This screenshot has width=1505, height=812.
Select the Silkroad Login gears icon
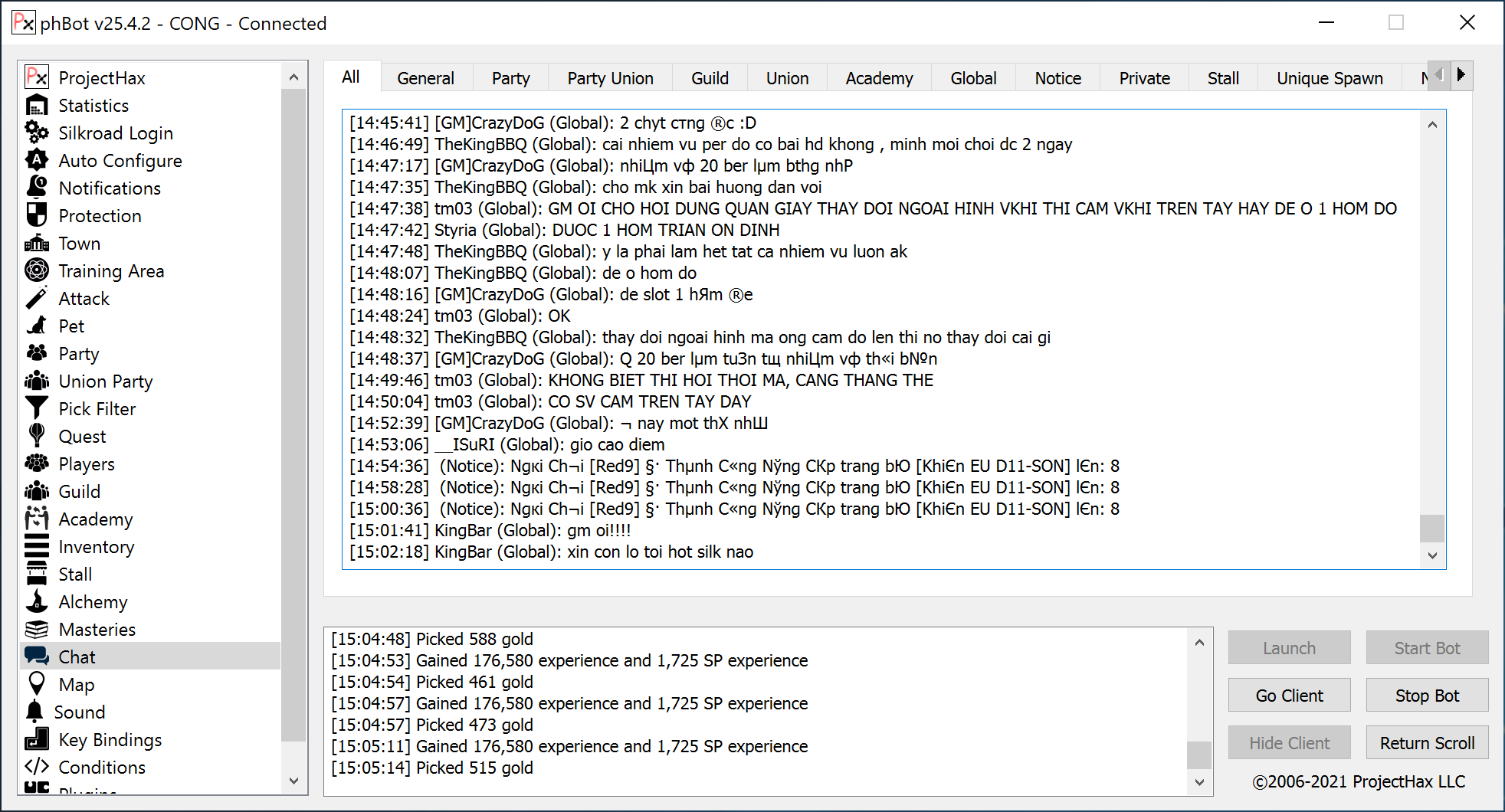pos(37,133)
